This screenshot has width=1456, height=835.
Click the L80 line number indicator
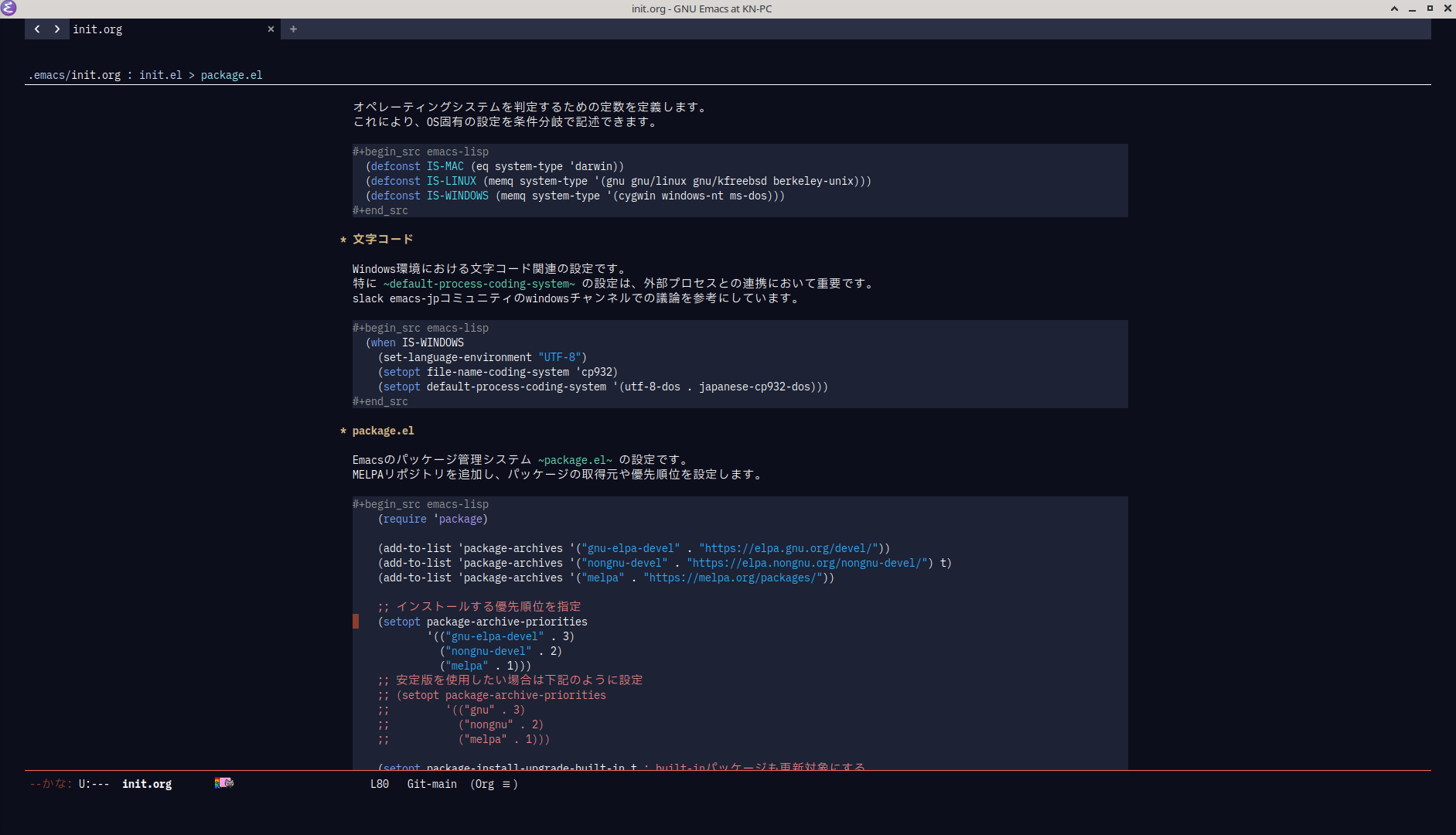[380, 784]
